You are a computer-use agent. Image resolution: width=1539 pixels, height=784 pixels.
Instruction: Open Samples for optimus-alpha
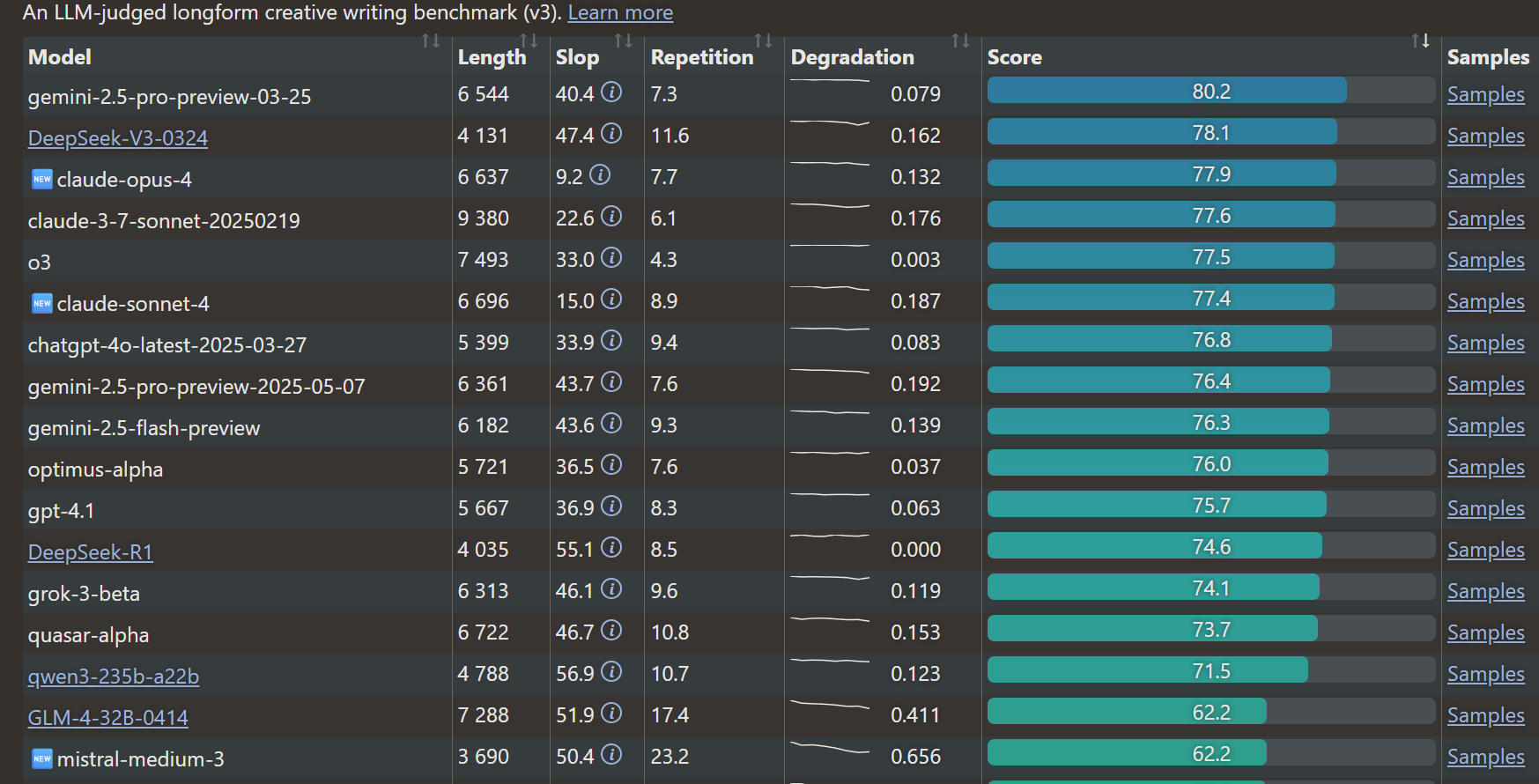[1486, 467]
